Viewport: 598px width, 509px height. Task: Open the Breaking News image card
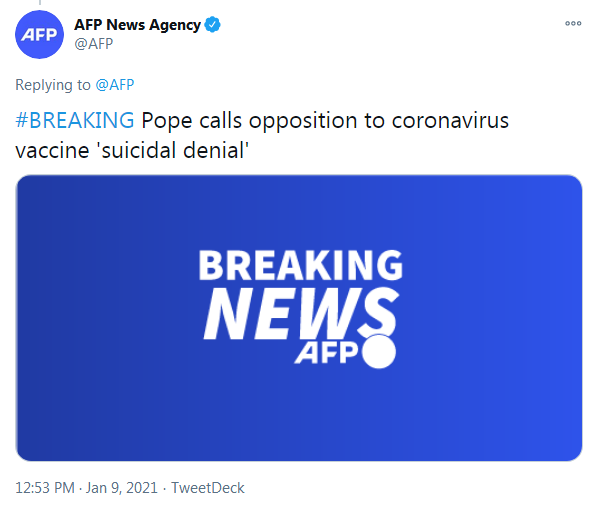(299, 318)
